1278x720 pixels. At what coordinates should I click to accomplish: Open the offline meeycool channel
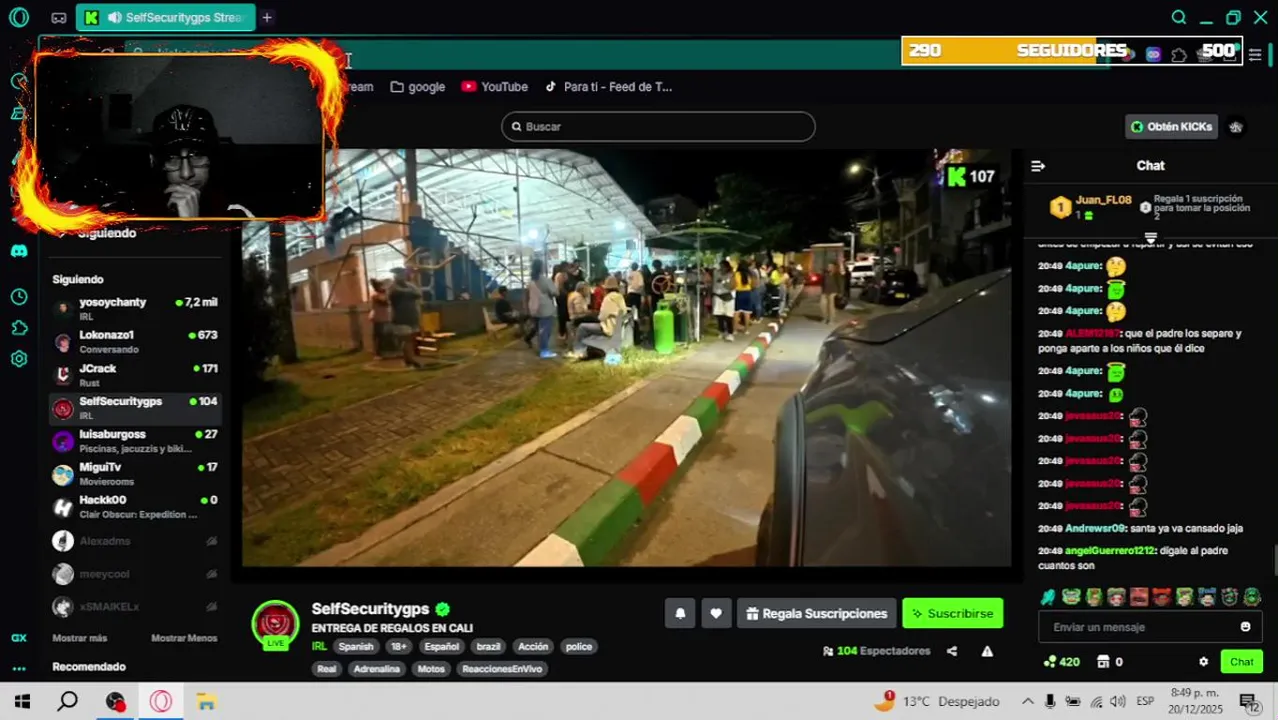pos(135,574)
